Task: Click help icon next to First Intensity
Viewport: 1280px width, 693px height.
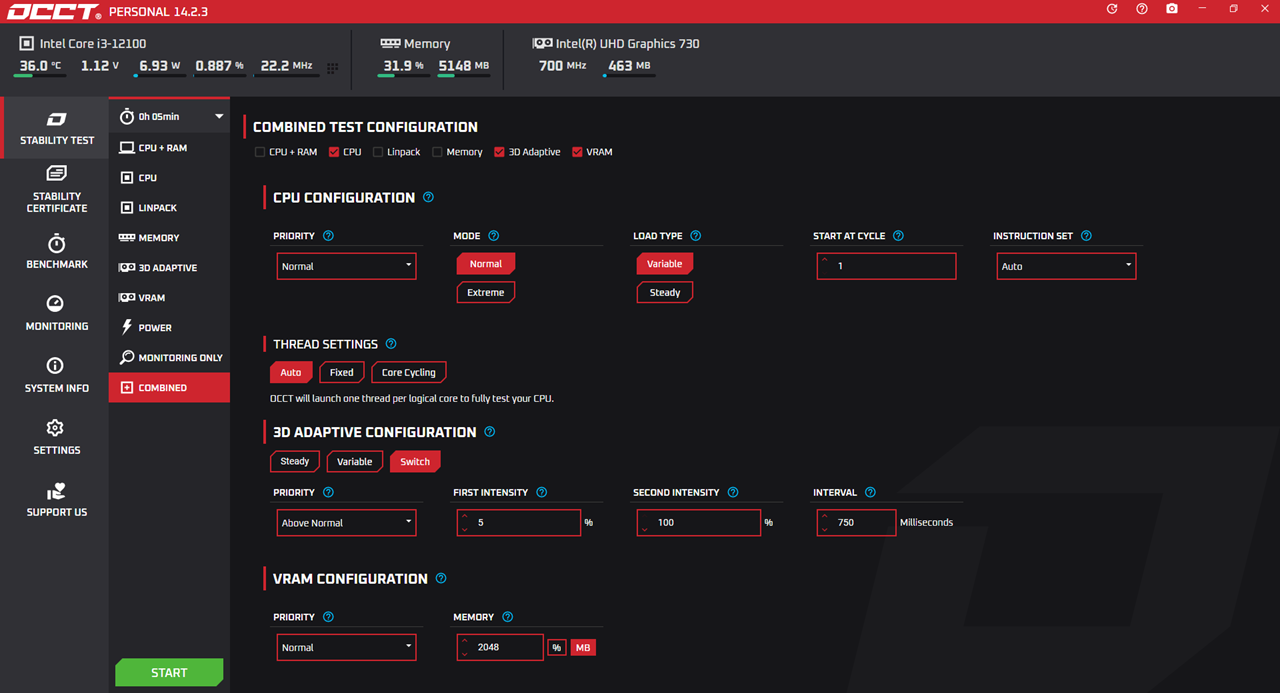Action: [x=541, y=493]
